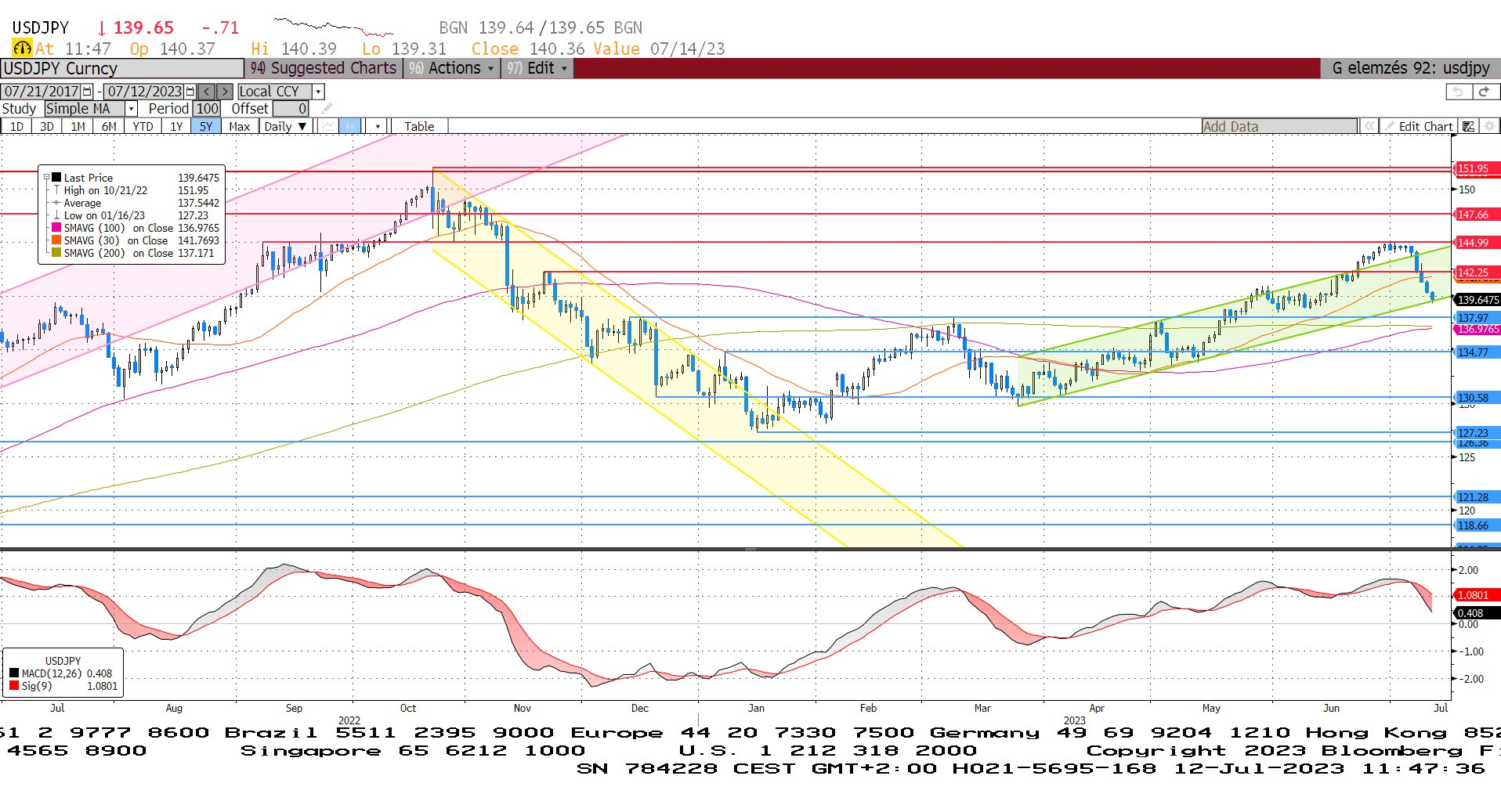Open the annotations toolbar icon
The width and height of the screenshot is (1501, 812).
coord(1469,126)
